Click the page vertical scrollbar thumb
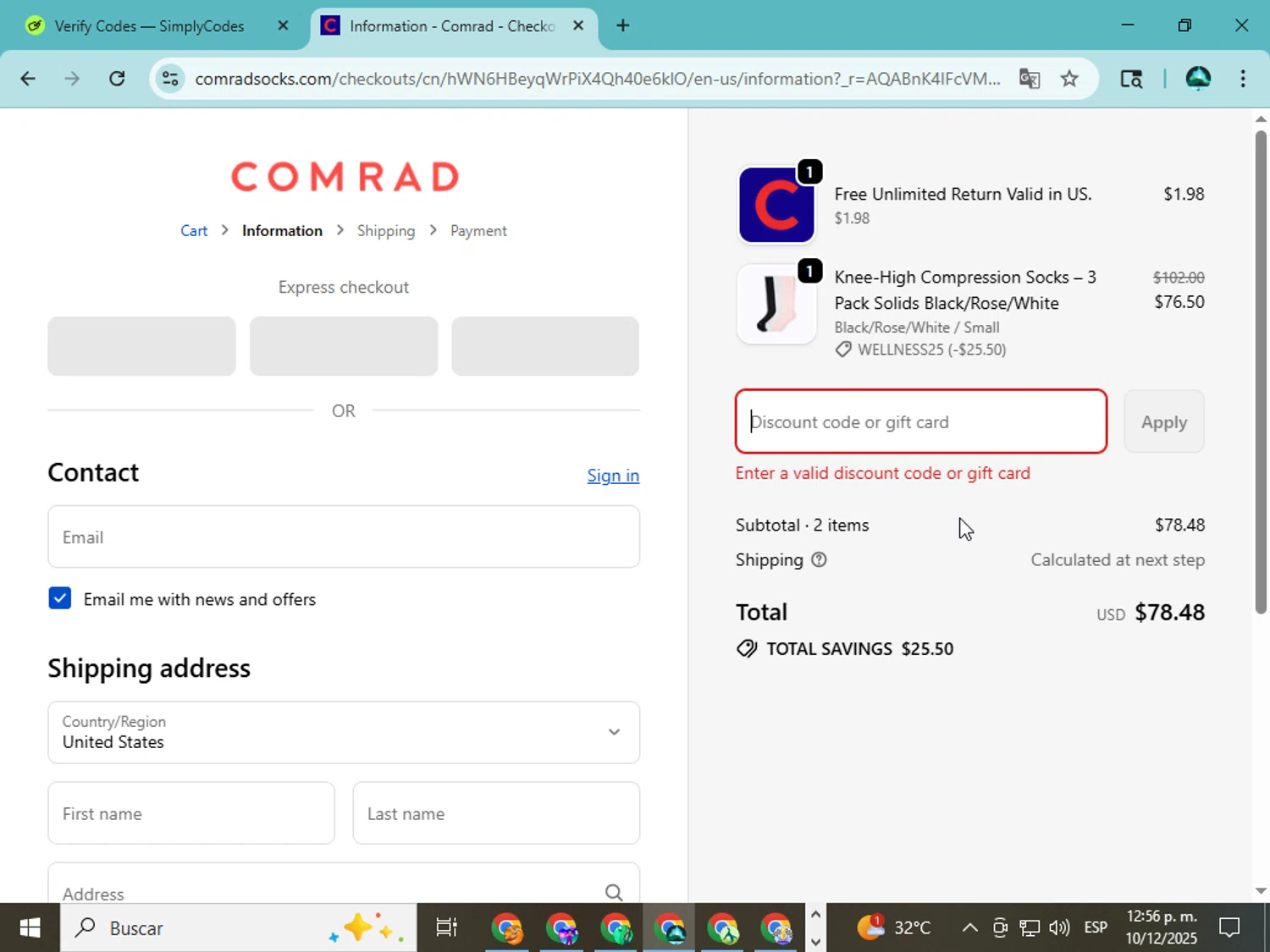 pos(1261,372)
